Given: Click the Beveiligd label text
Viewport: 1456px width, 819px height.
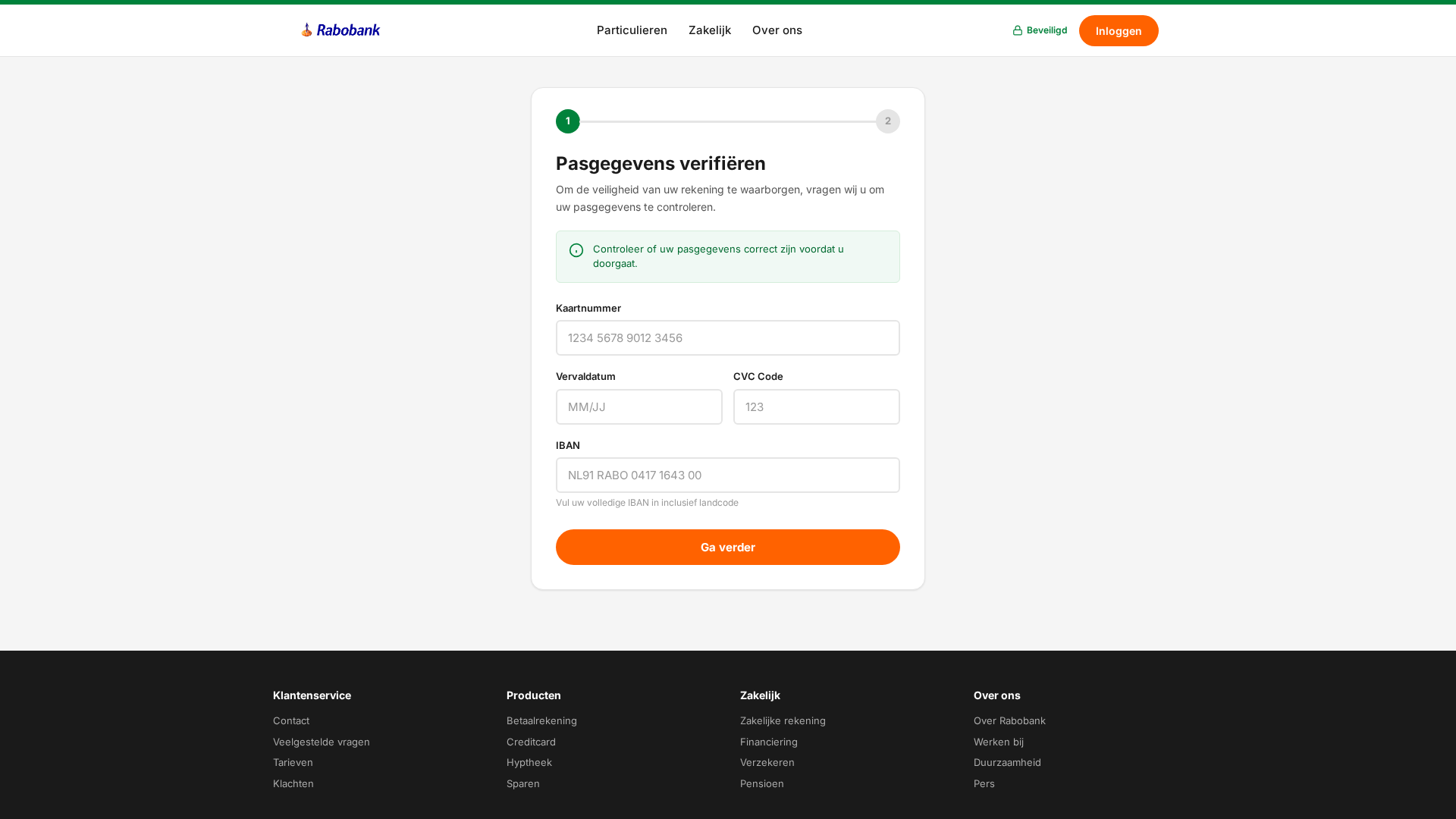Looking at the screenshot, I should coord(1046,30).
